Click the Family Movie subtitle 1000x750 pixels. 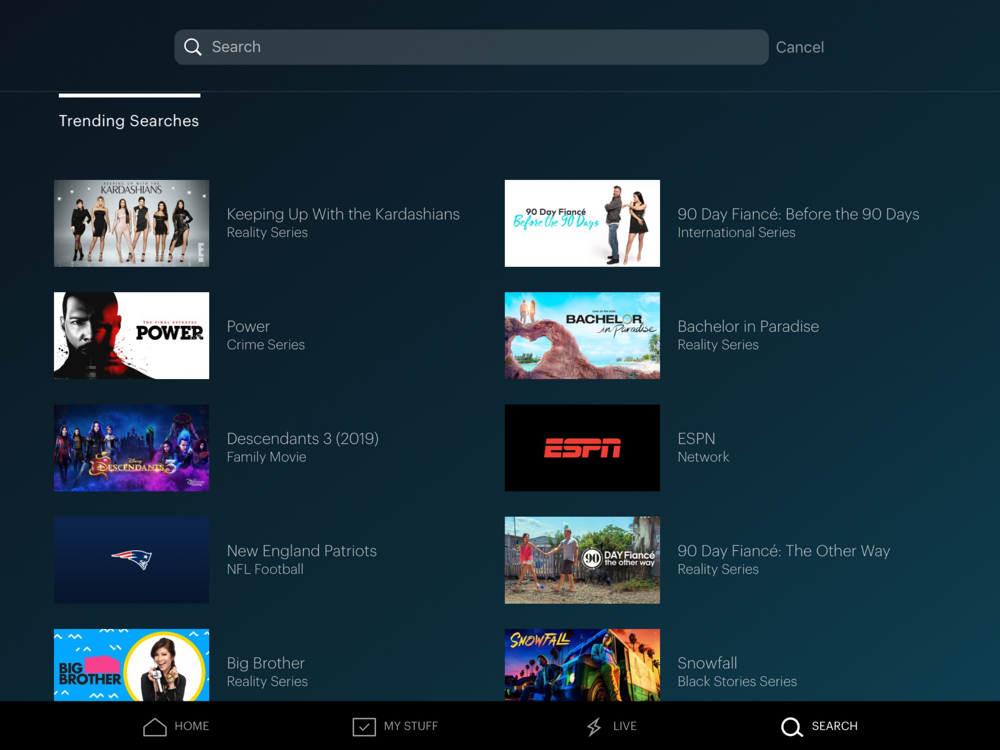pos(267,457)
